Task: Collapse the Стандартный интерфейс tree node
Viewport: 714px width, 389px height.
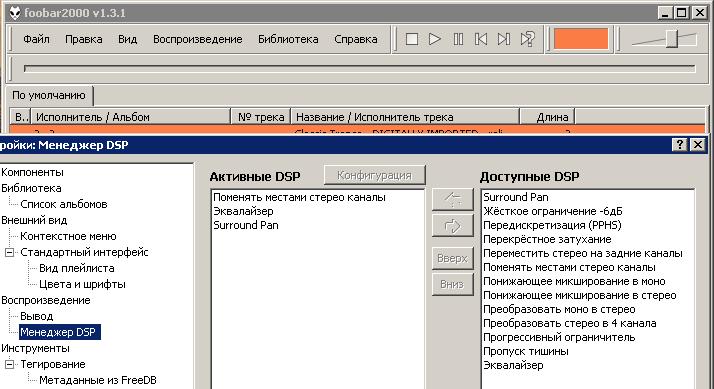Action: click(9, 252)
